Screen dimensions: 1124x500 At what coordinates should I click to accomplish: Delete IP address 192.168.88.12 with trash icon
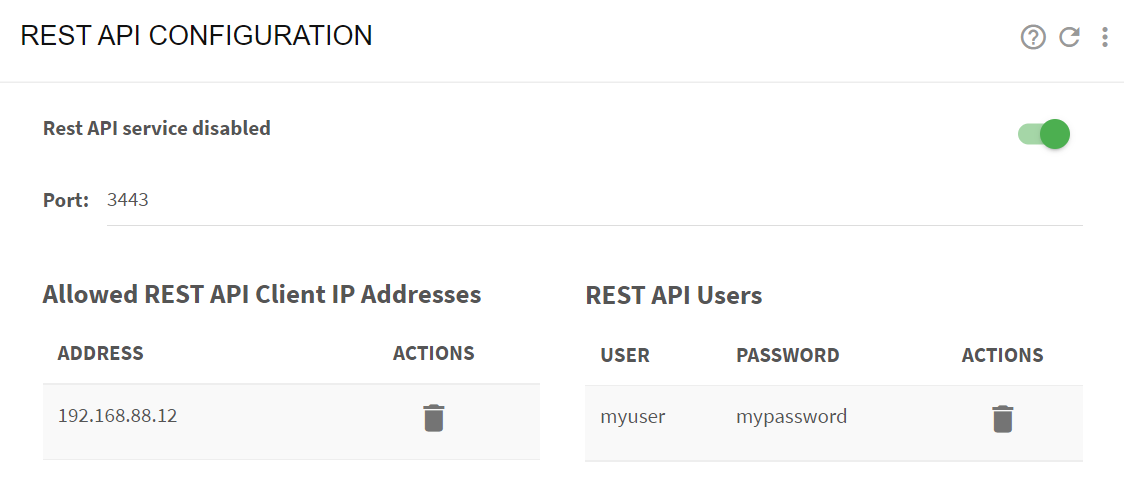point(434,418)
